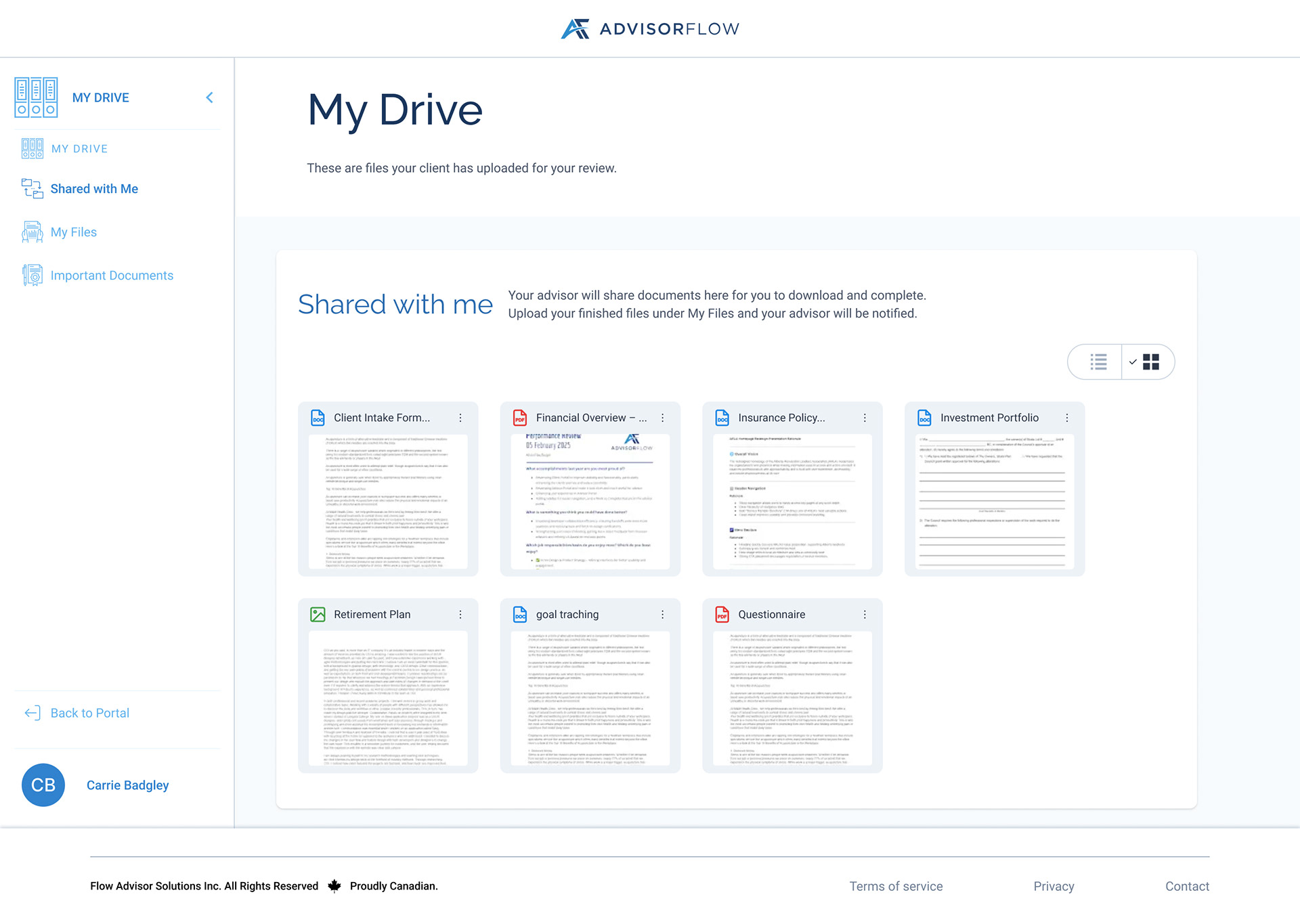Select the My Drive binder icon
This screenshot has height=924, width=1300.
tap(36, 97)
